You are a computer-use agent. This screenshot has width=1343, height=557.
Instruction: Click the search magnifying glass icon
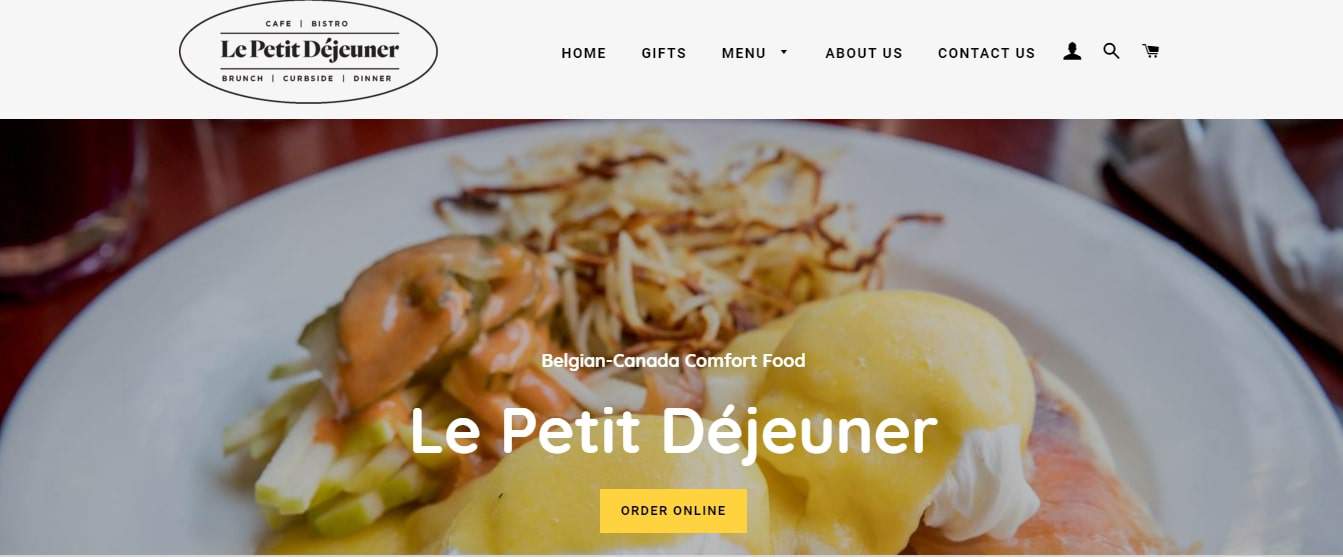[1111, 51]
